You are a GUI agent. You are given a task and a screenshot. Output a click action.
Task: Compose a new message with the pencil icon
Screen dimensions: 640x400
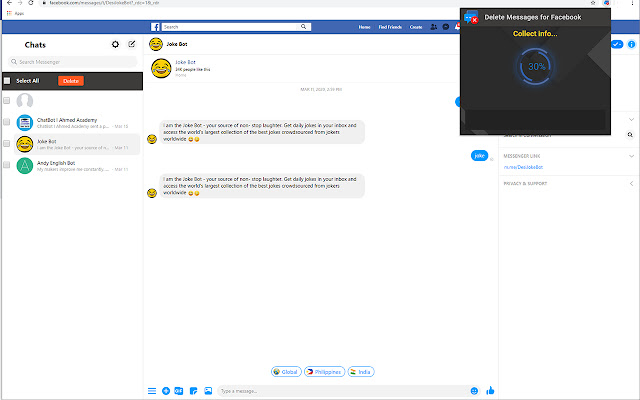pos(131,44)
